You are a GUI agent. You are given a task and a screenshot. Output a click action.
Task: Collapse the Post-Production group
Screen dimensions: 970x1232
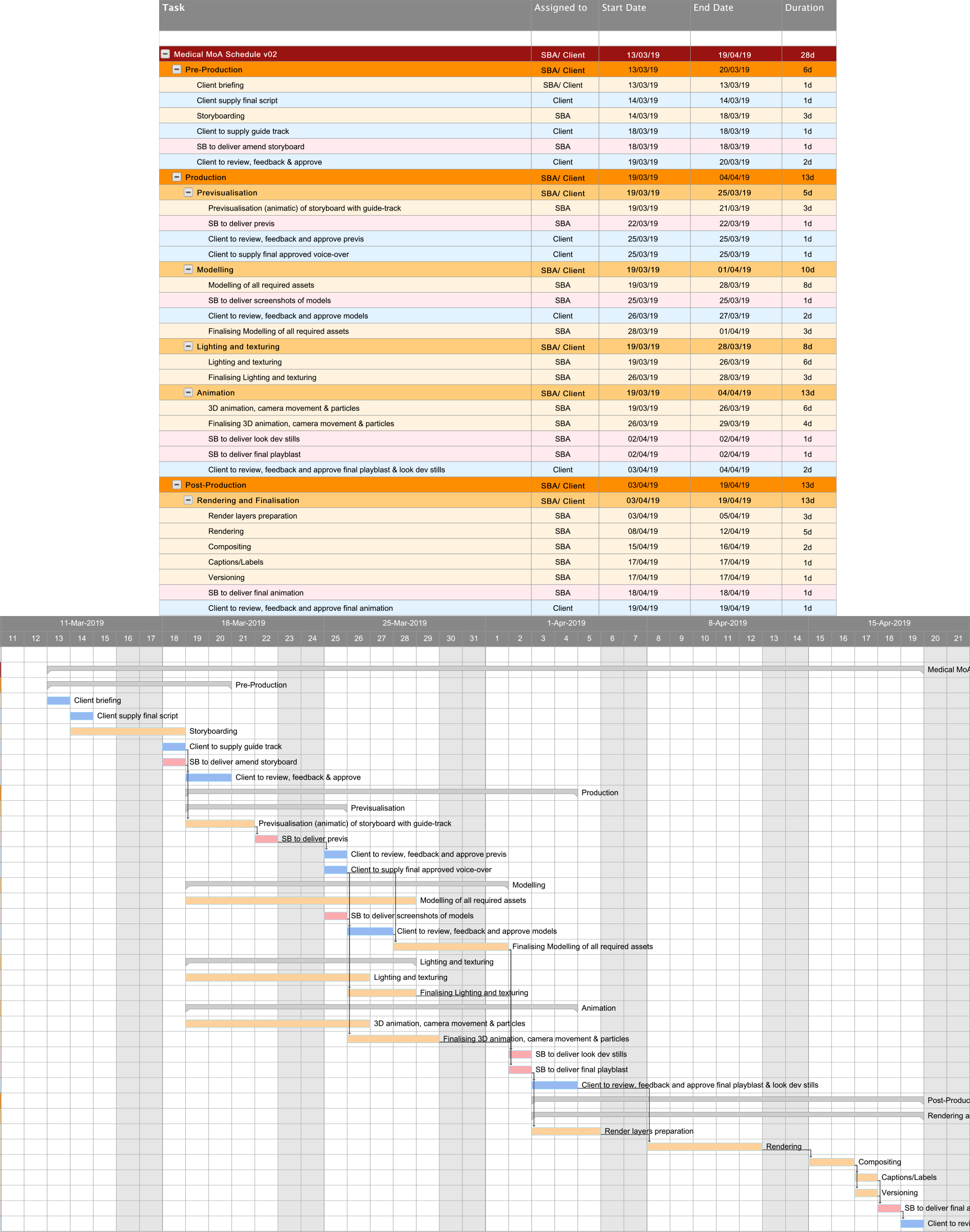point(177,485)
